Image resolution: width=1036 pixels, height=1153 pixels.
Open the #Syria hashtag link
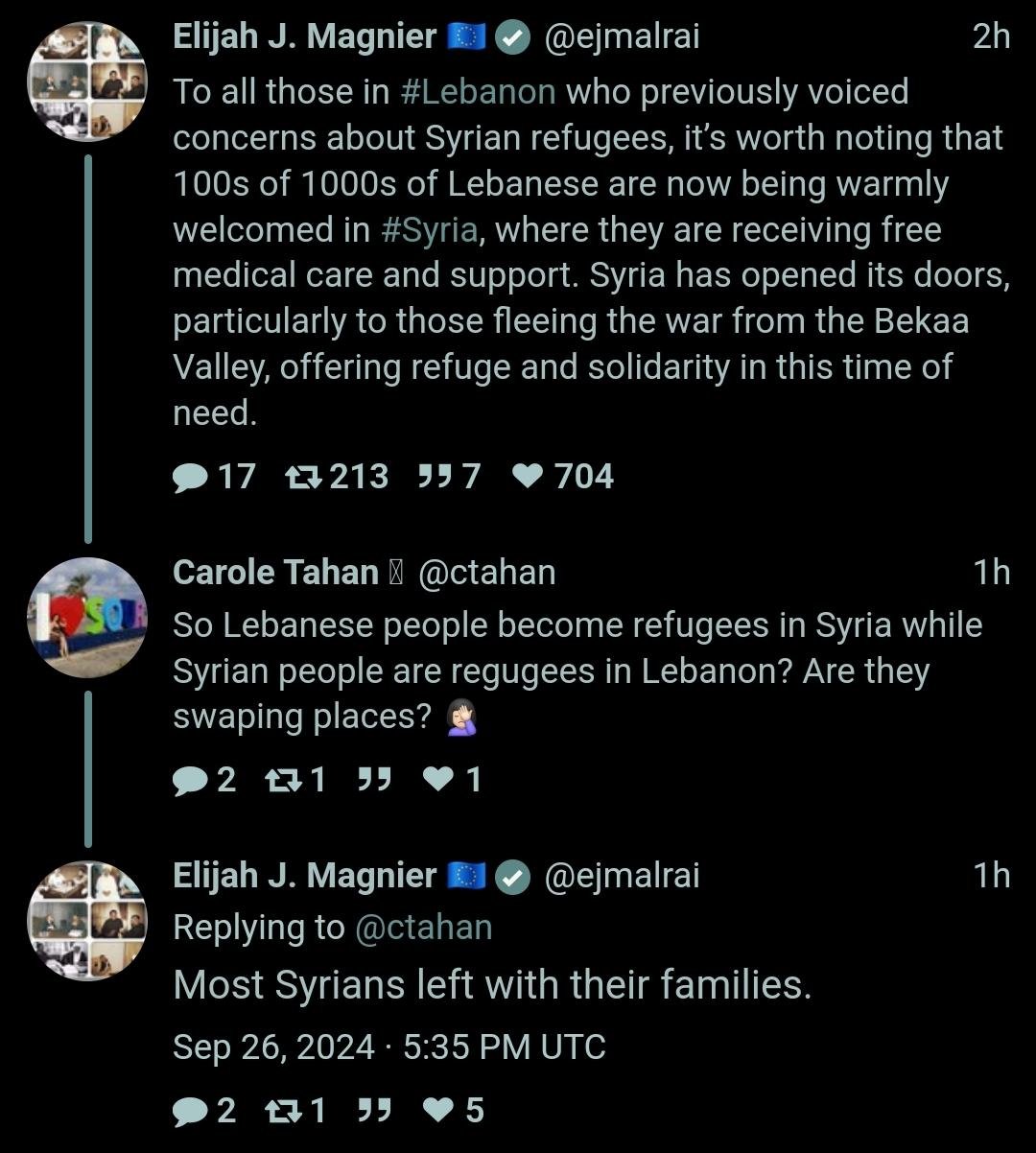428,230
